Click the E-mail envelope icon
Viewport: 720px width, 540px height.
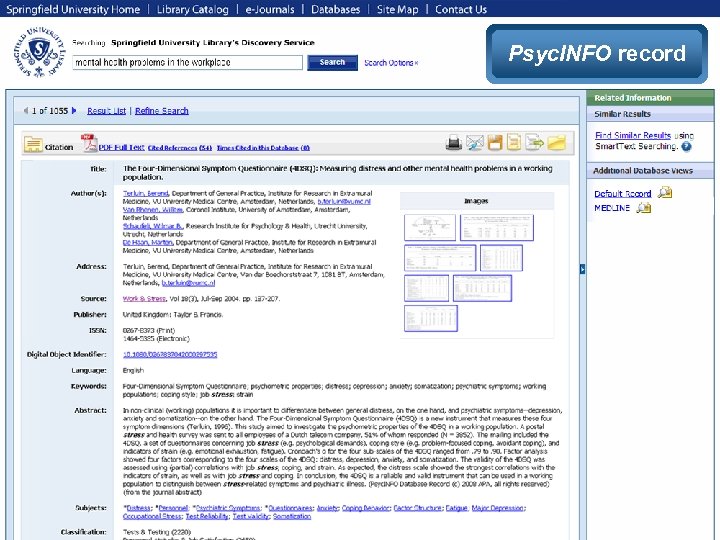click(x=474, y=143)
